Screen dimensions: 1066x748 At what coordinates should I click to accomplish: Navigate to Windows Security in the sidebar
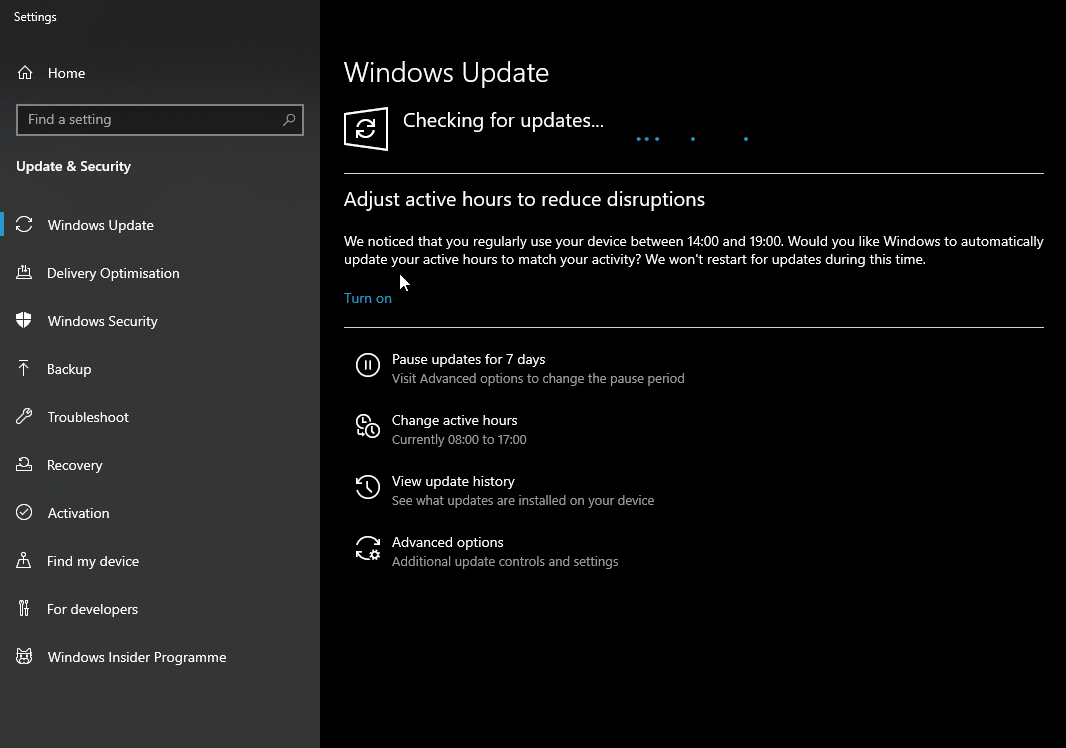pos(102,320)
